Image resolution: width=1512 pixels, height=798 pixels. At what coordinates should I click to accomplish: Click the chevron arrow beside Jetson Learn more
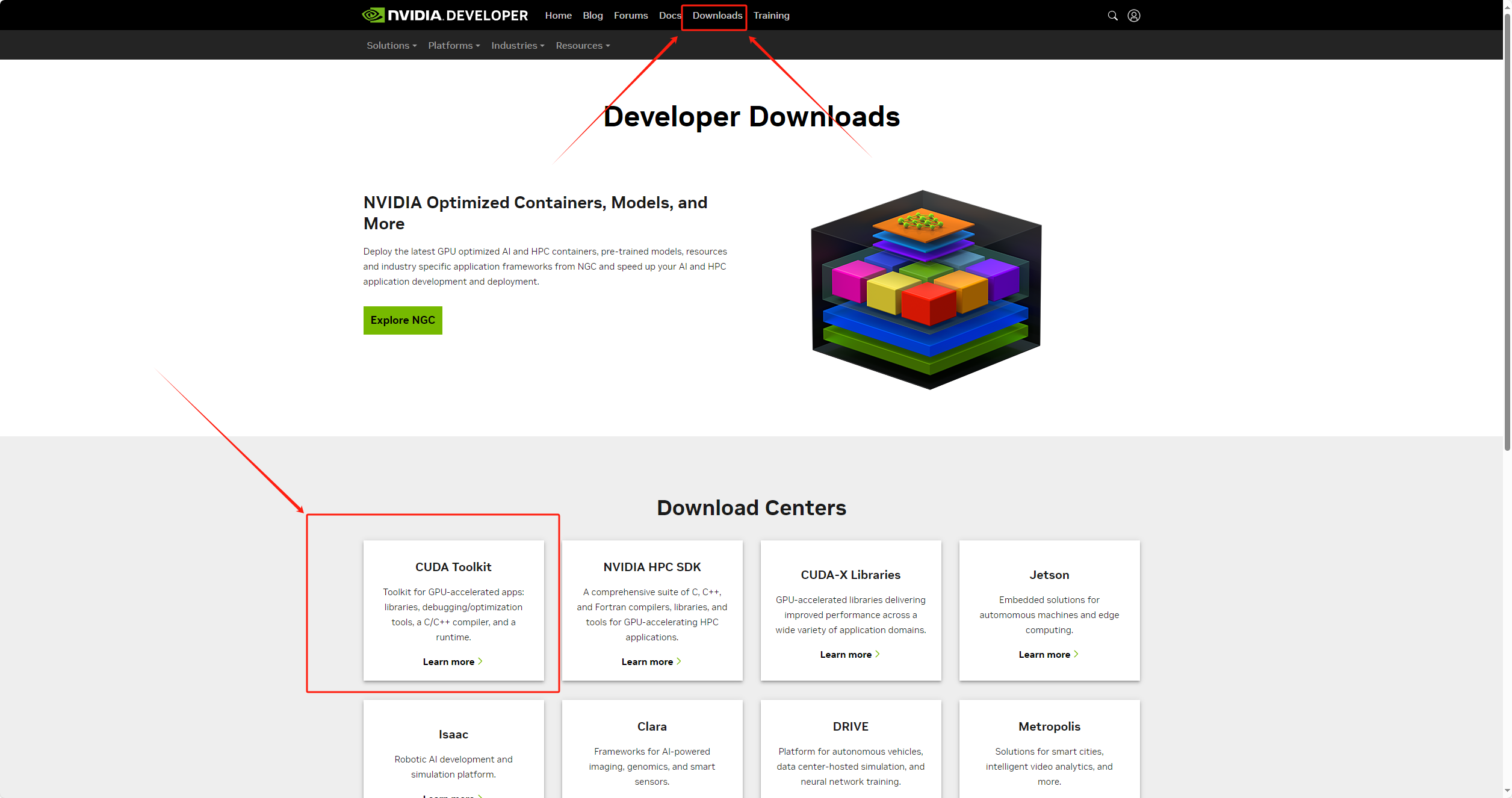coord(1076,654)
